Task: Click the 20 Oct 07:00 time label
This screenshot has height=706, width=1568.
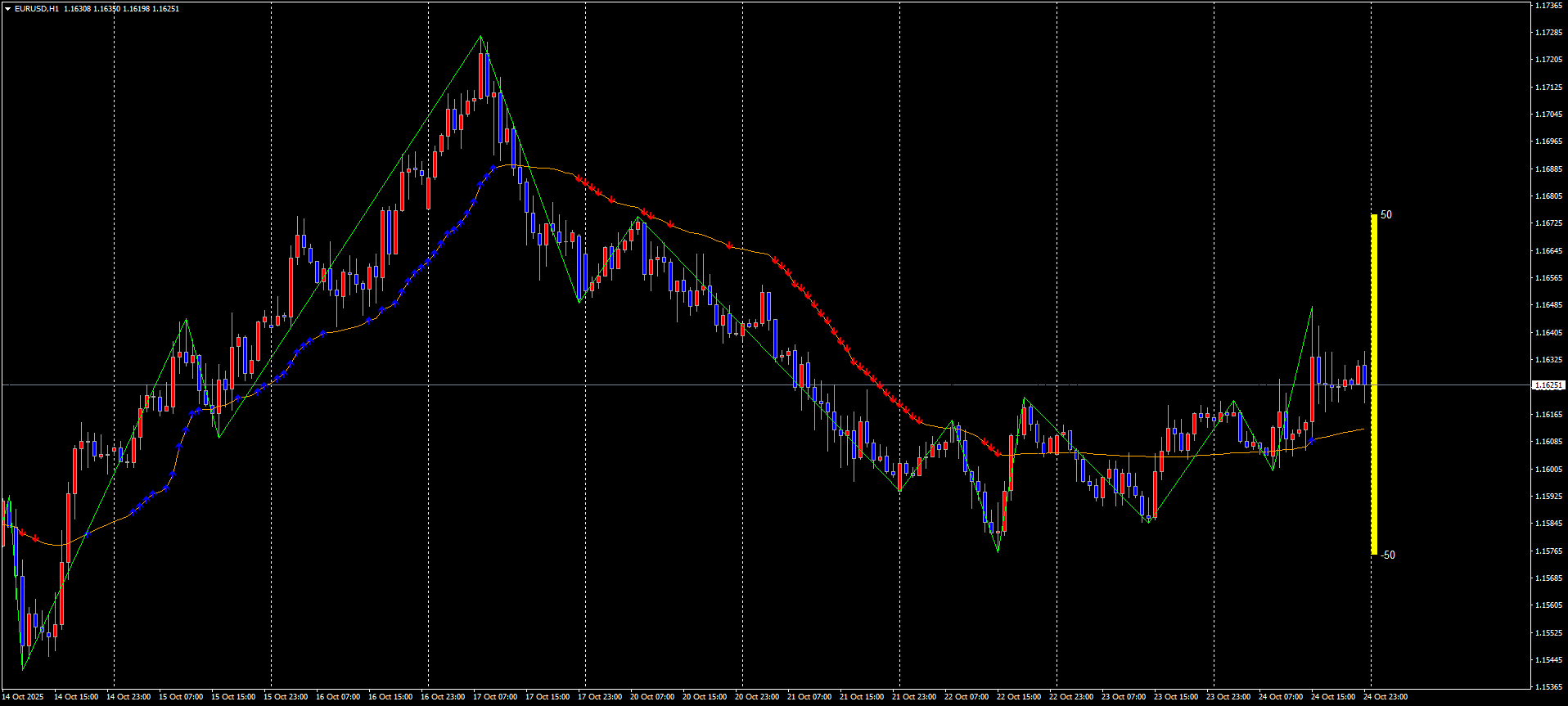Action: point(652,697)
